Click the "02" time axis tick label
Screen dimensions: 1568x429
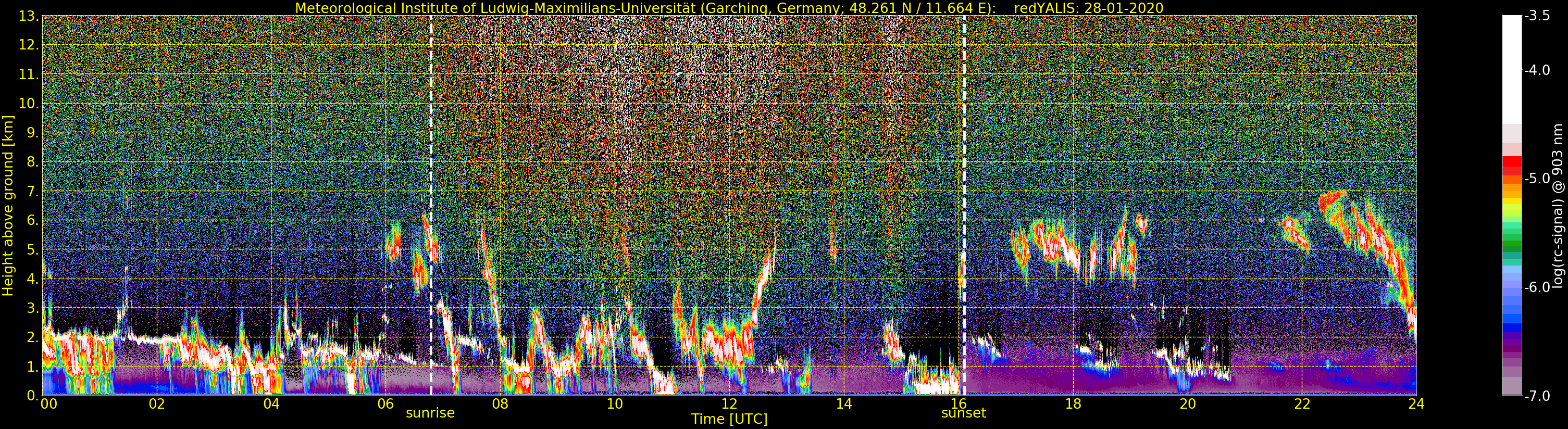pos(157,403)
